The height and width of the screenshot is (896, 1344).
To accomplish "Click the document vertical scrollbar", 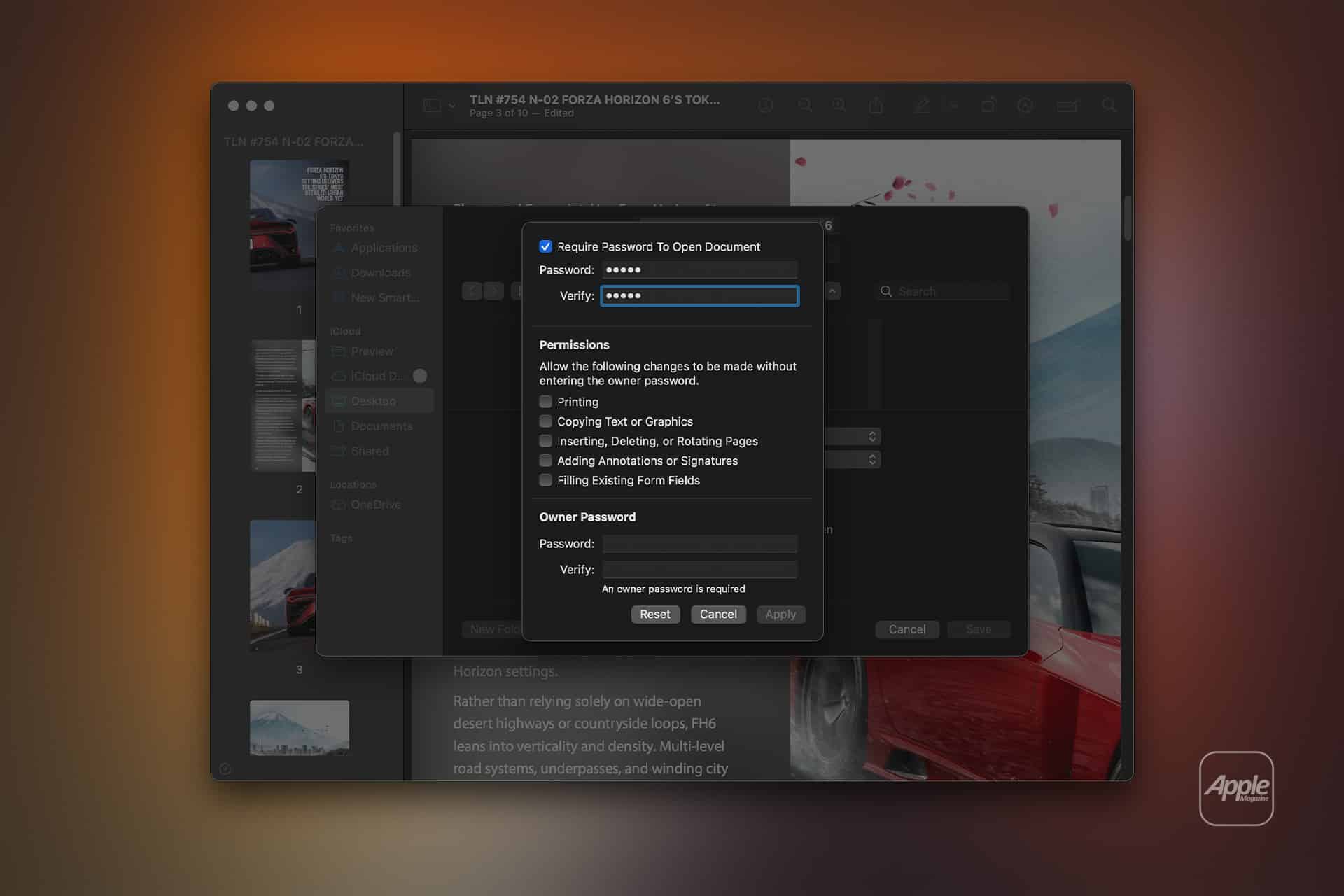I will coord(1128,219).
